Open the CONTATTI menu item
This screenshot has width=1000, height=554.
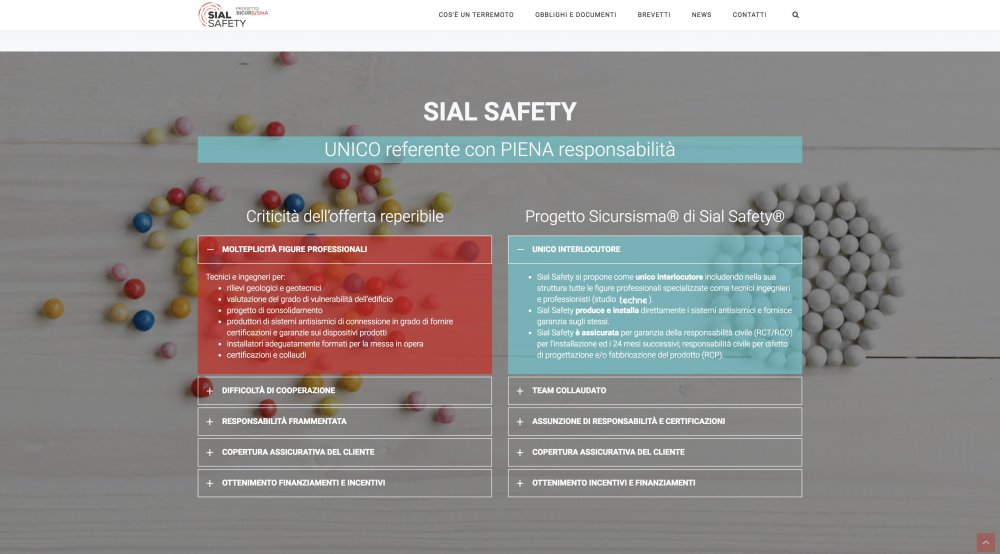(749, 15)
